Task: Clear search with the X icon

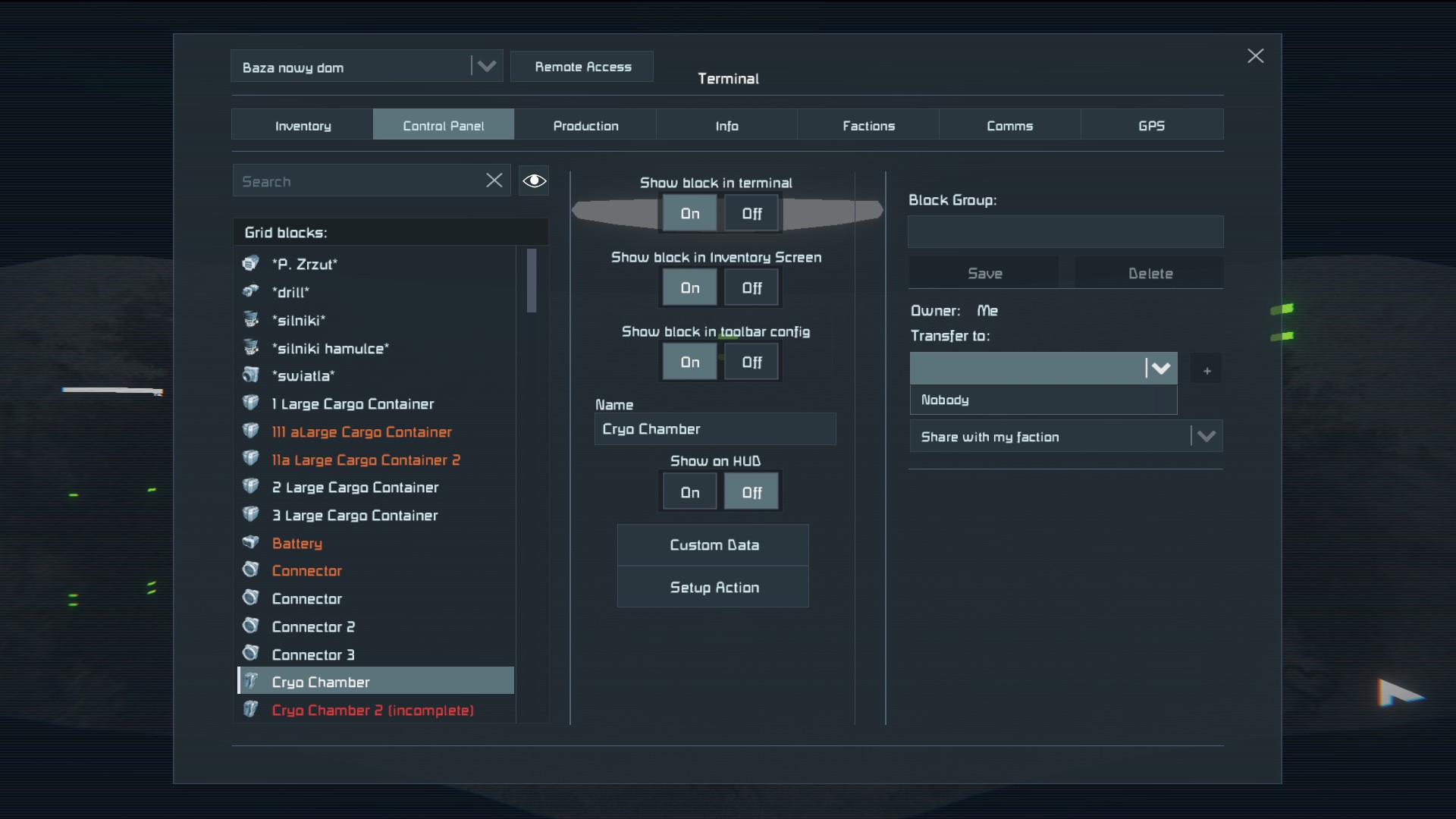Action: (x=494, y=180)
